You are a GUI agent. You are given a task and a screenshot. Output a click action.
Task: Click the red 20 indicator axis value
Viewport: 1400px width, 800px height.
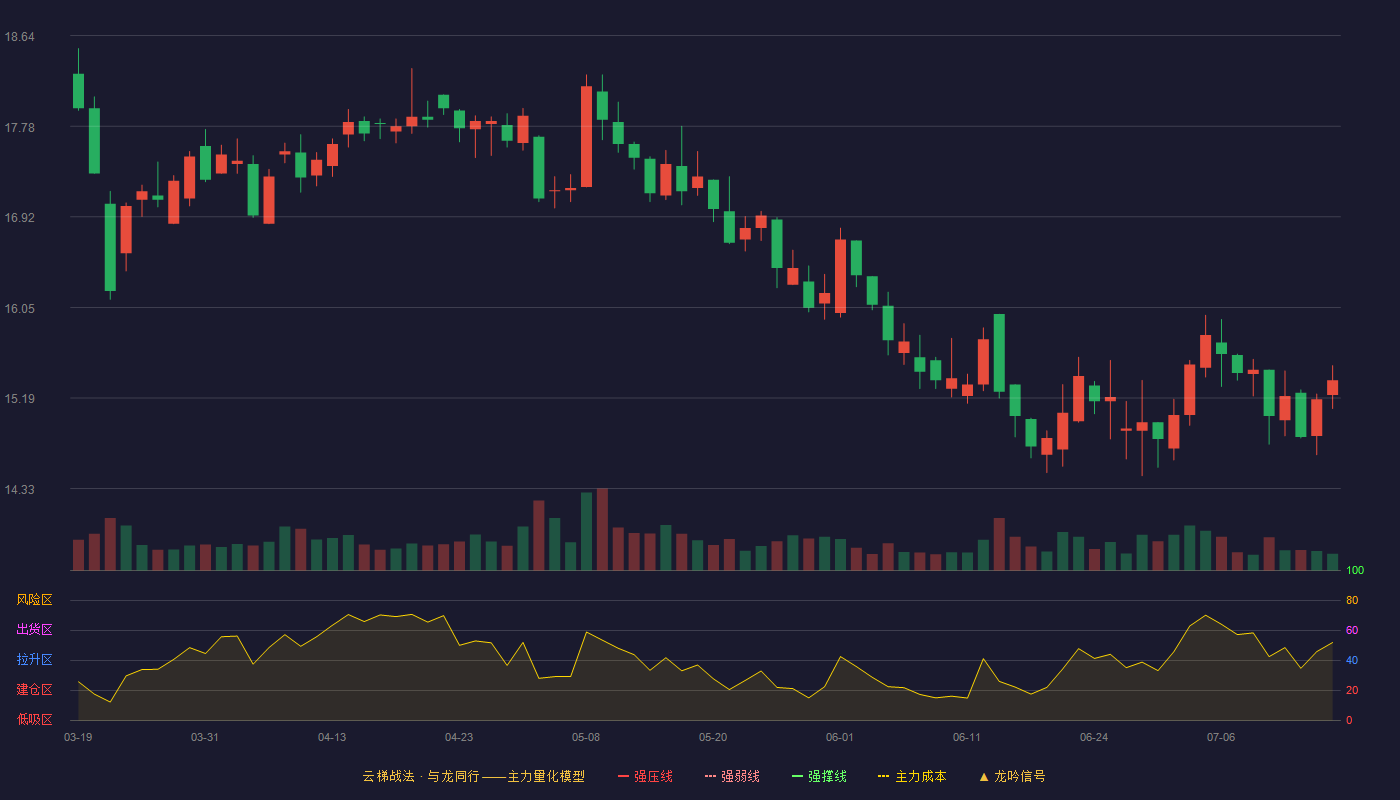pos(1352,690)
